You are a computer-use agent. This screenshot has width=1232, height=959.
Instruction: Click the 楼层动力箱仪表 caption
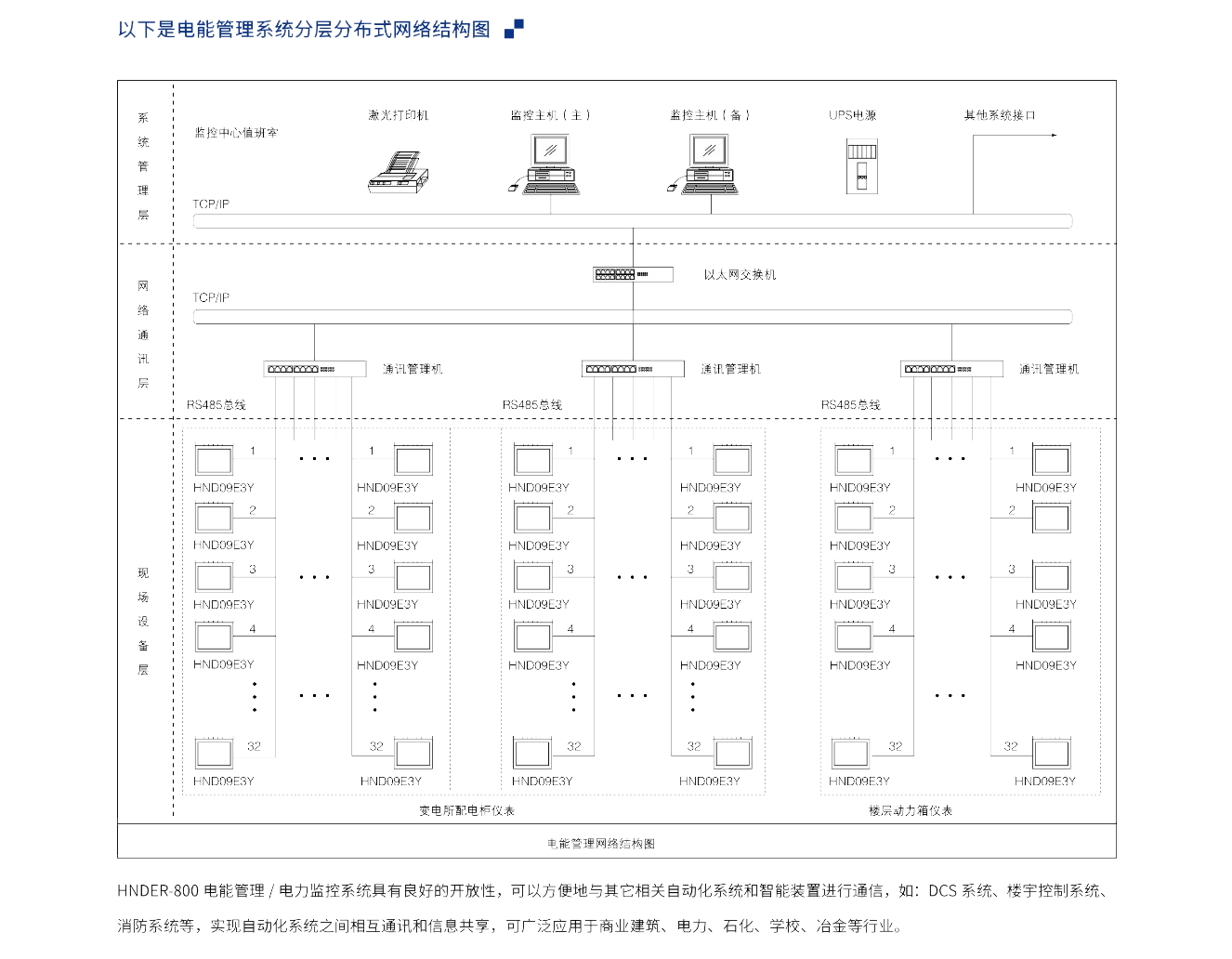911,810
